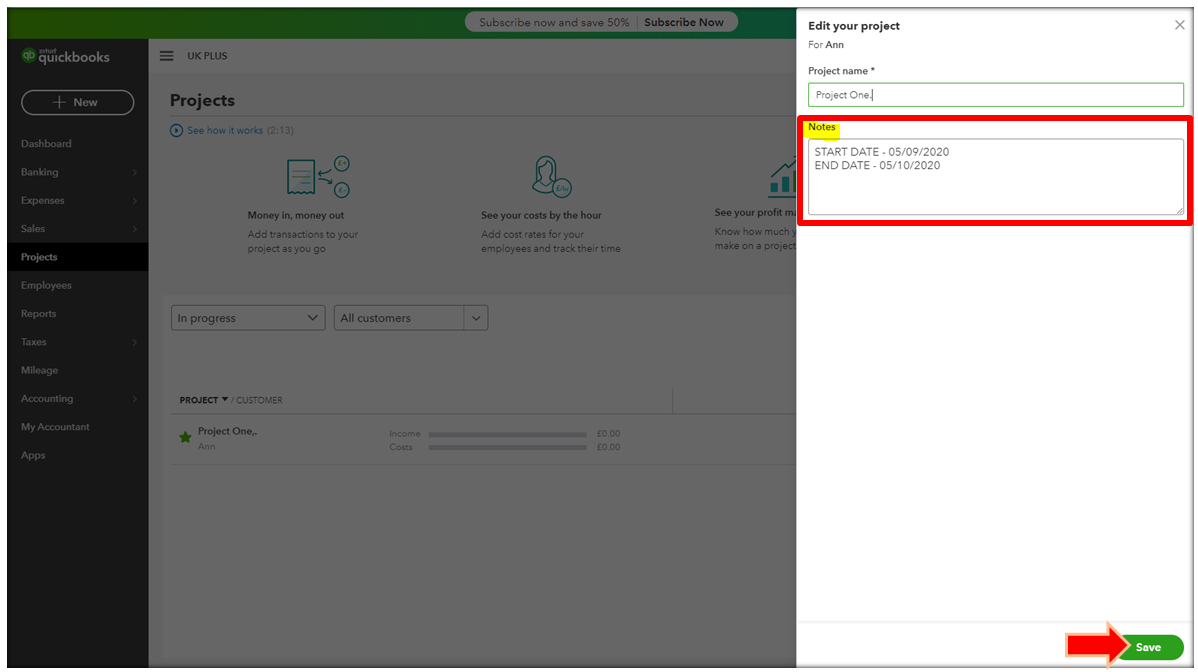The width and height of the screenshot is (1198, 672).
Task: Toggle the favorite star on Project One
Action: (184, 436)
